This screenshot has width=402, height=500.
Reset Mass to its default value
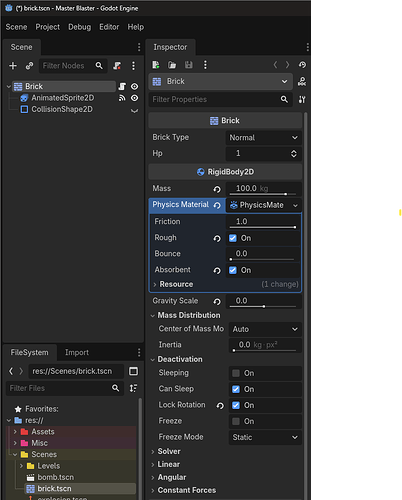217,189
